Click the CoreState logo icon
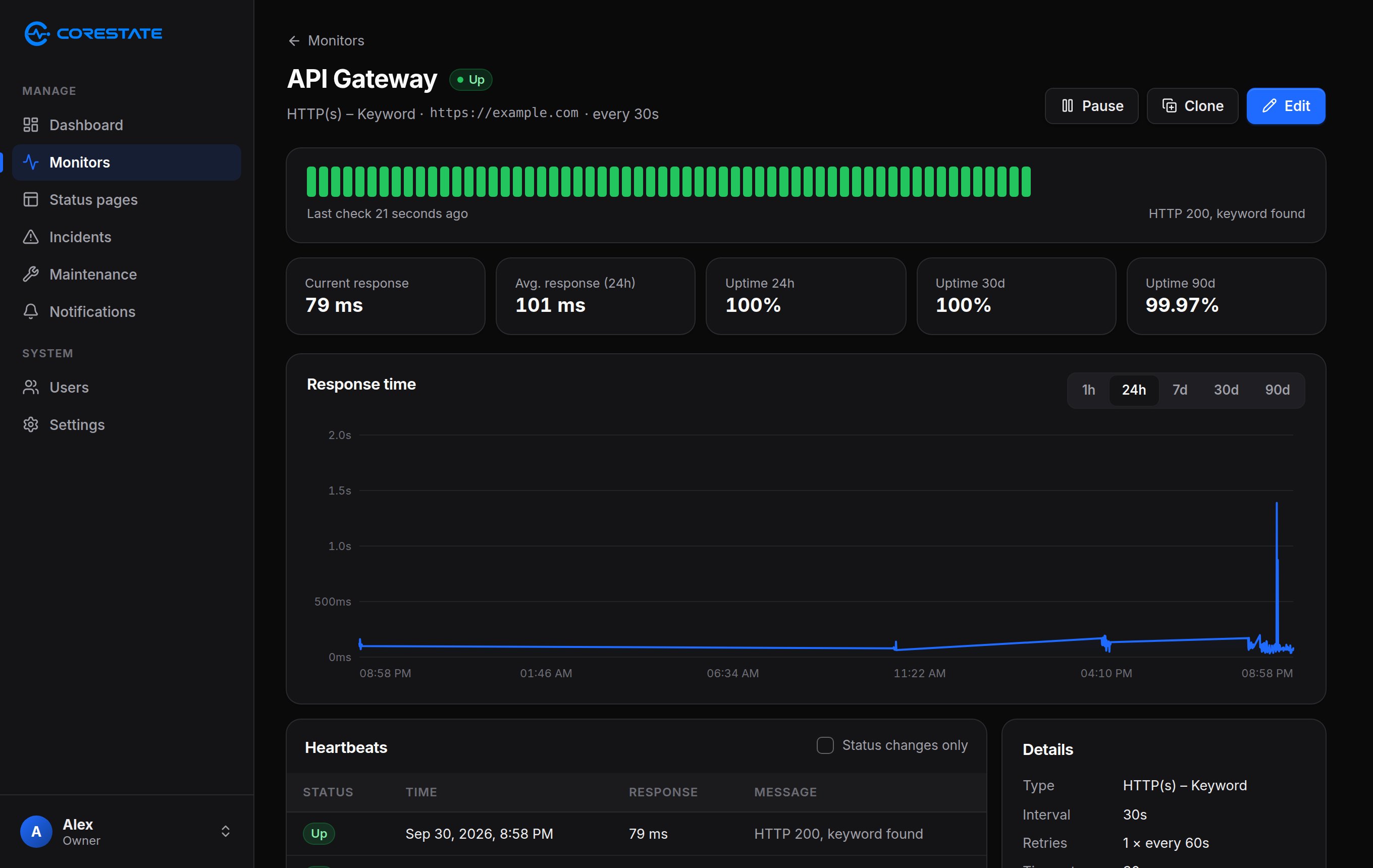This screenshot has height=868, width=1373. [x=36, y=34]
